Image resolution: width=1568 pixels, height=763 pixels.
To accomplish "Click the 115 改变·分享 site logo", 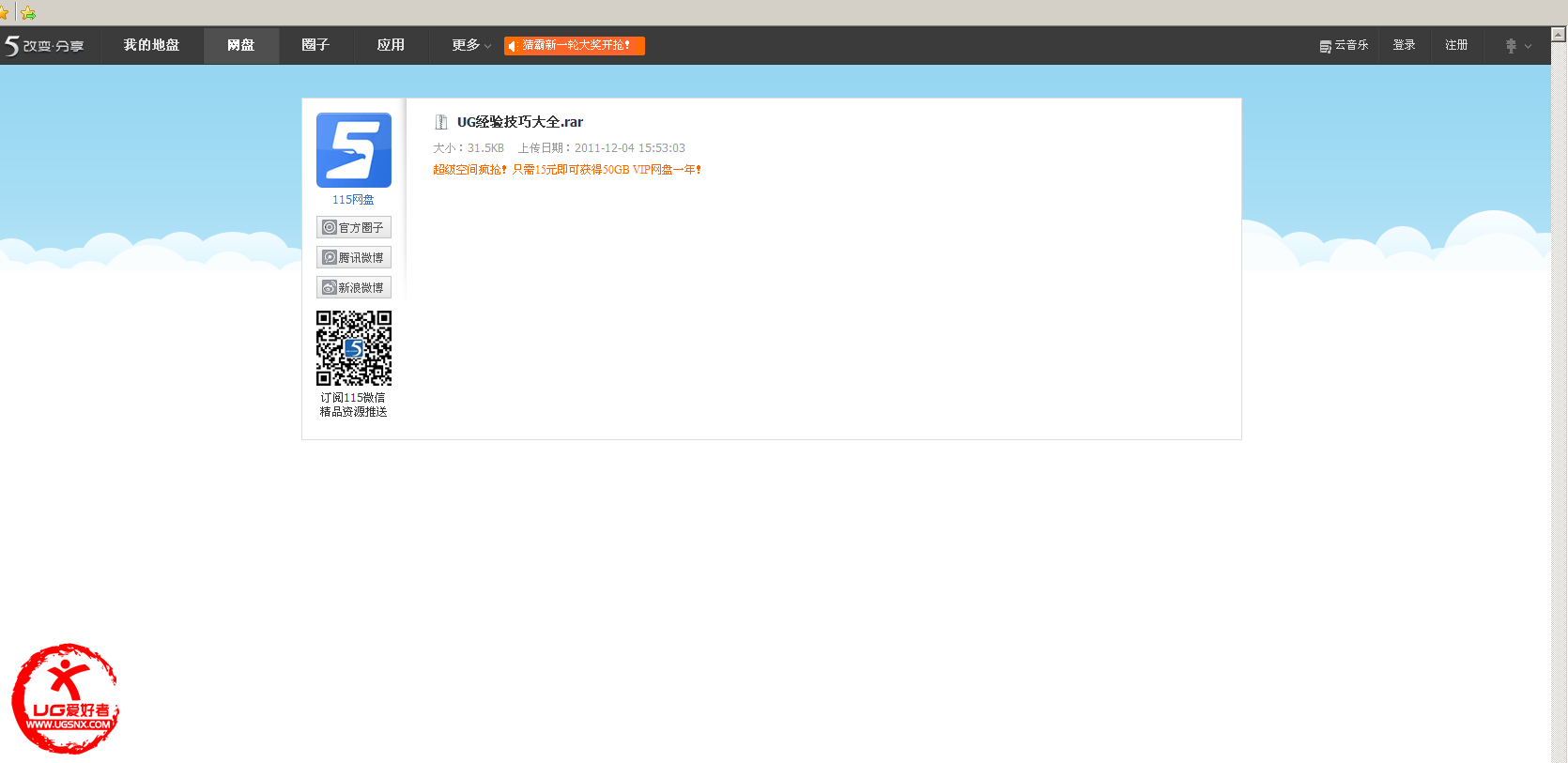I will click(44, 45).
